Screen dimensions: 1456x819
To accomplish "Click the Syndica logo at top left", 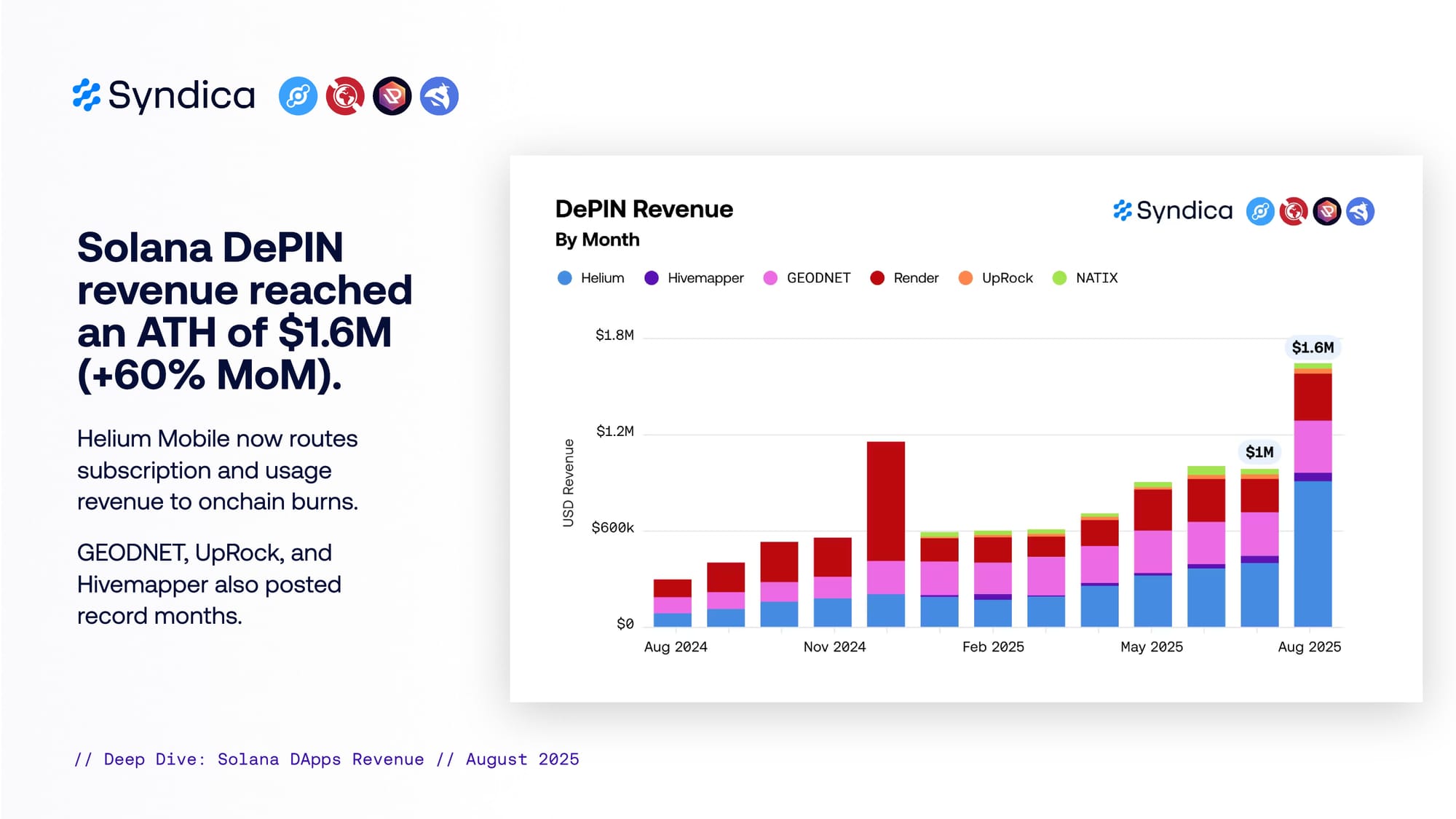I will click(164, 95).
